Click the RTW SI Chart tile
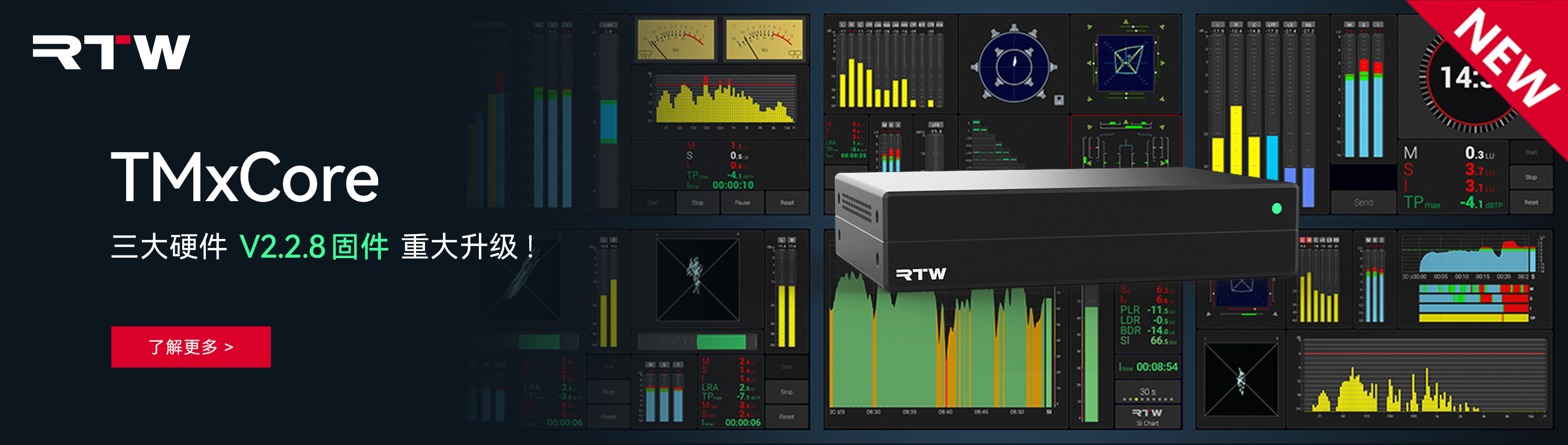This screenshot has width=1568, height=445. tap(1147, 417)
